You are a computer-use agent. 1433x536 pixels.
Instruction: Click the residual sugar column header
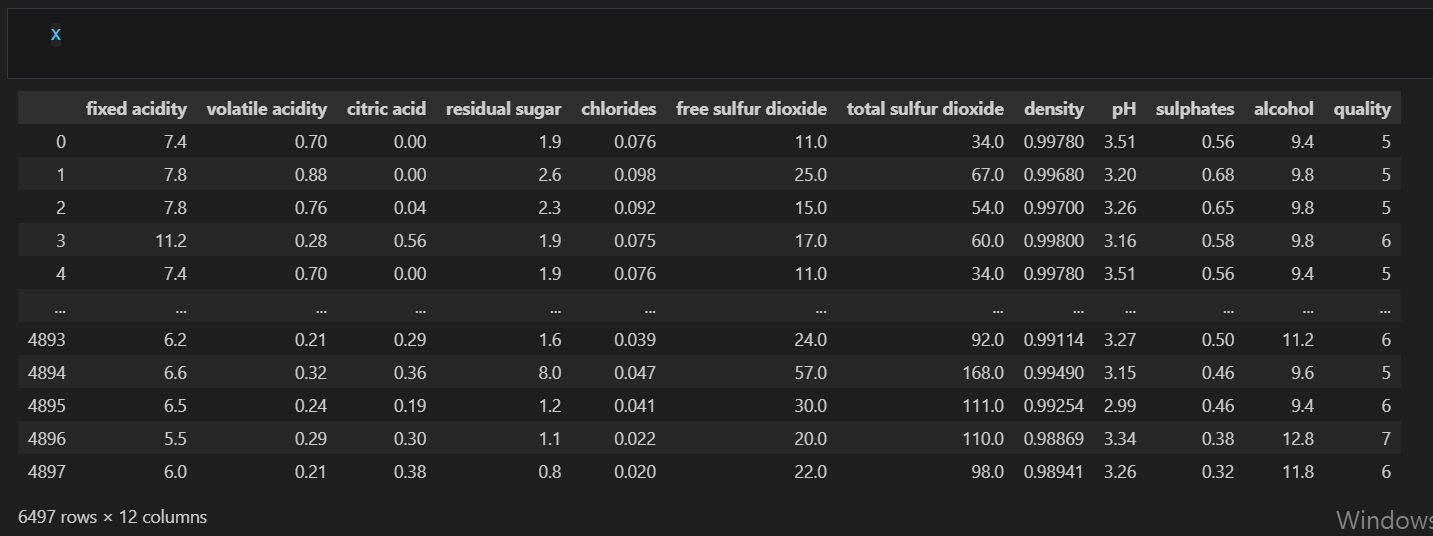(x=503, y=109)
